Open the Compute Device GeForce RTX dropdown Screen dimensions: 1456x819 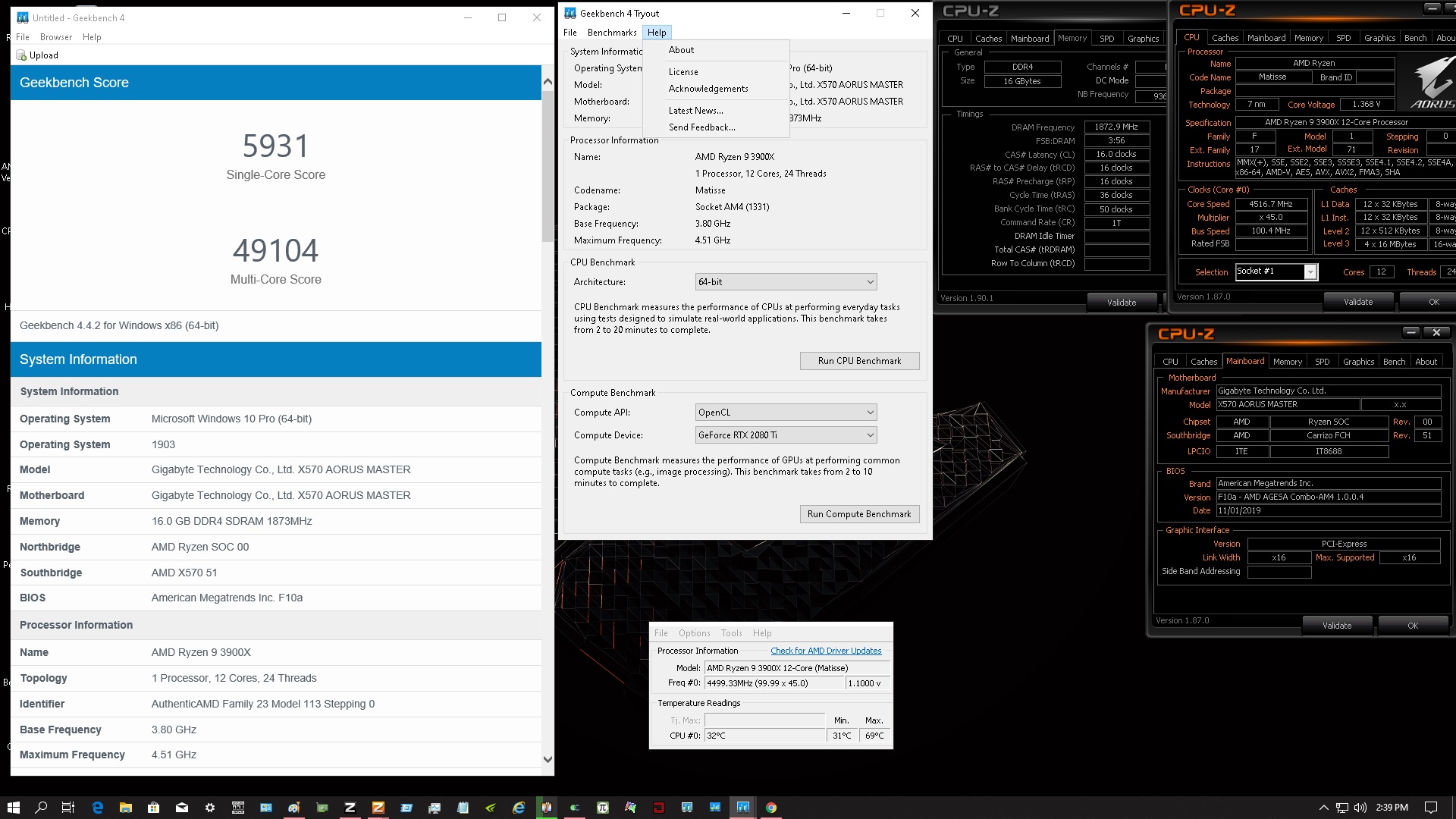tap(786, 435)
